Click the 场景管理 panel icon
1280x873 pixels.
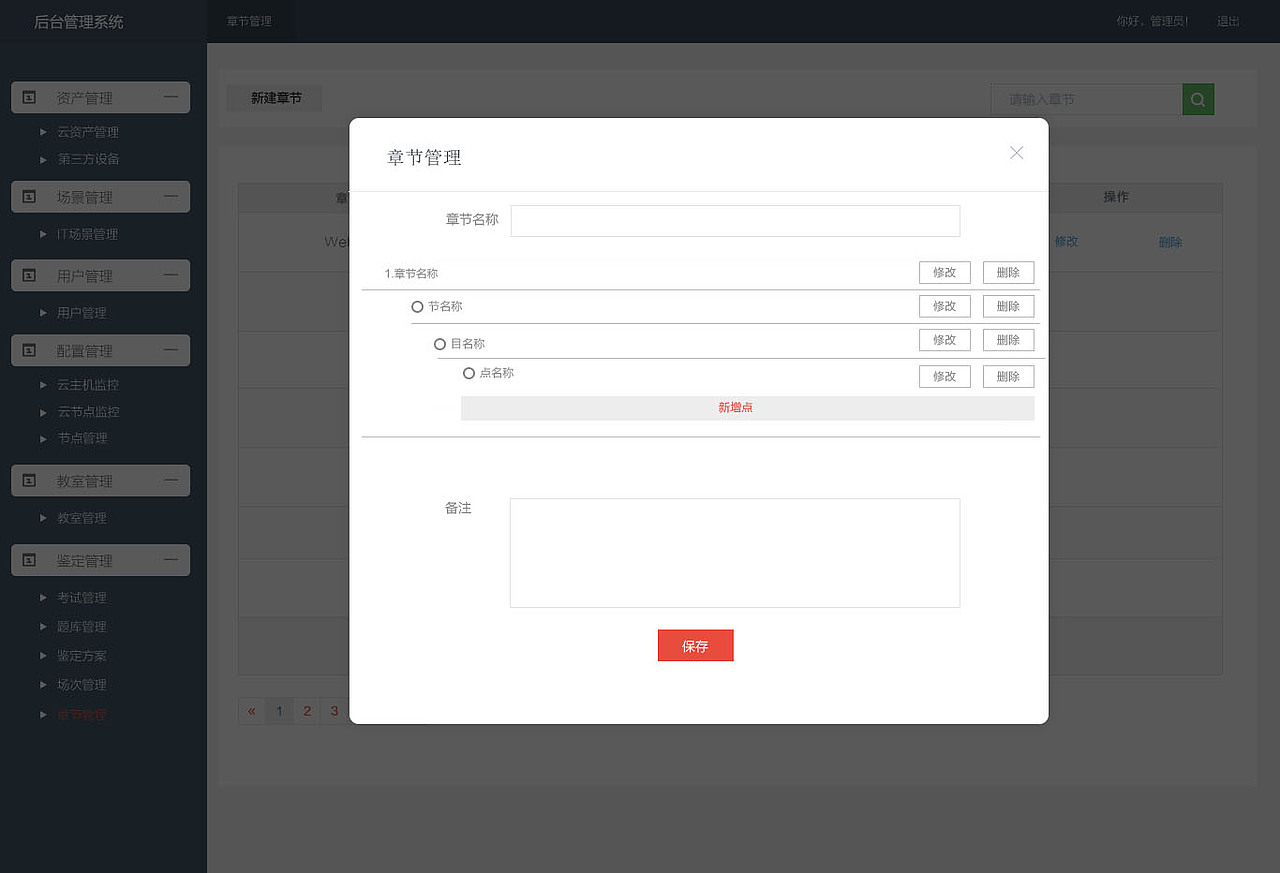click(x=29, y=196)
